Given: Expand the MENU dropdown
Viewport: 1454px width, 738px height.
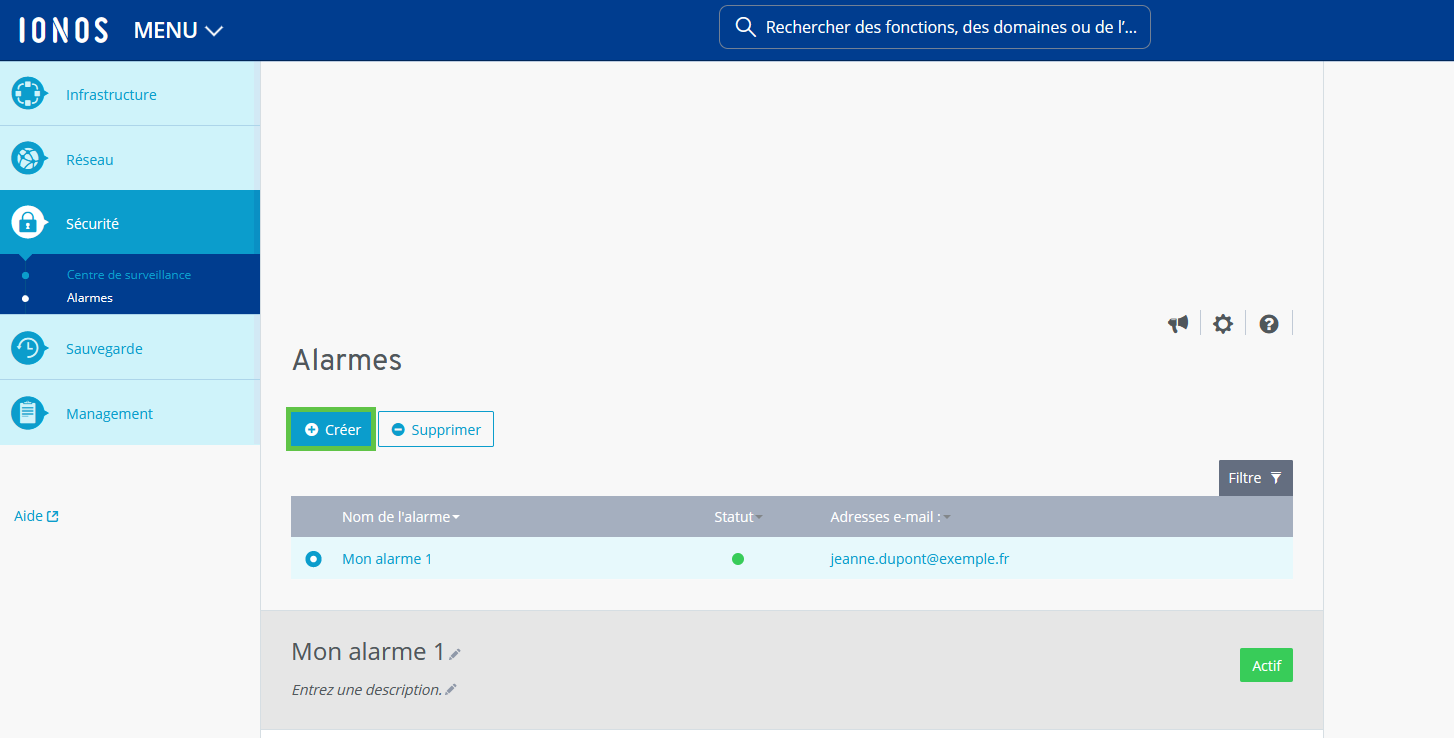Looking at the screenshot, I should 178,30.
